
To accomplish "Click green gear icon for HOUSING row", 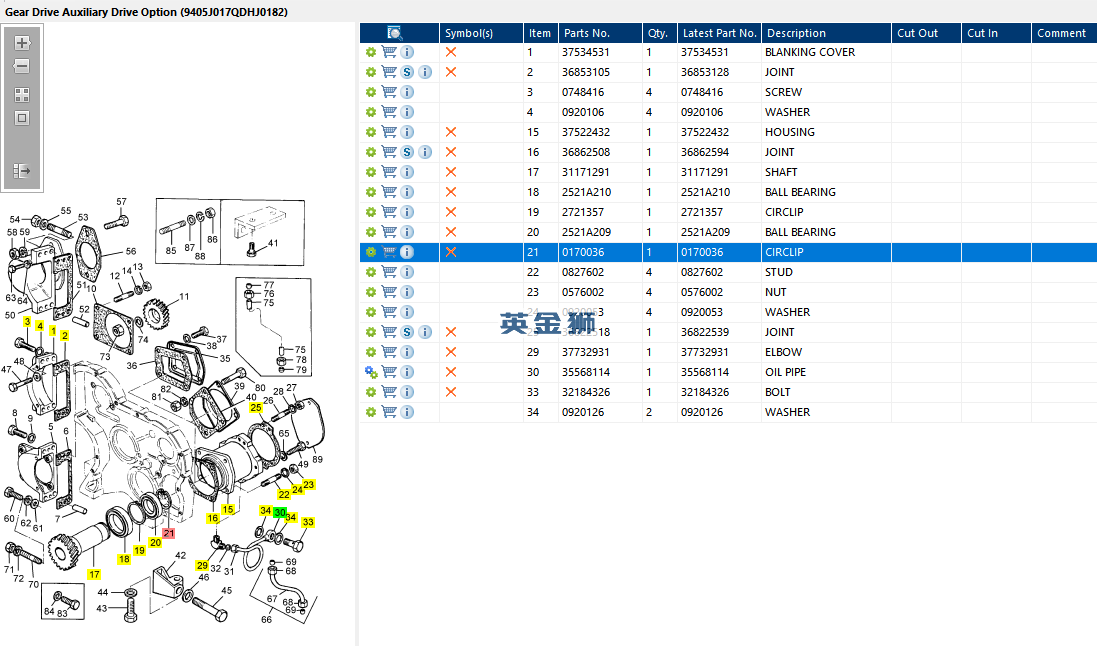I will pos(371,132).
